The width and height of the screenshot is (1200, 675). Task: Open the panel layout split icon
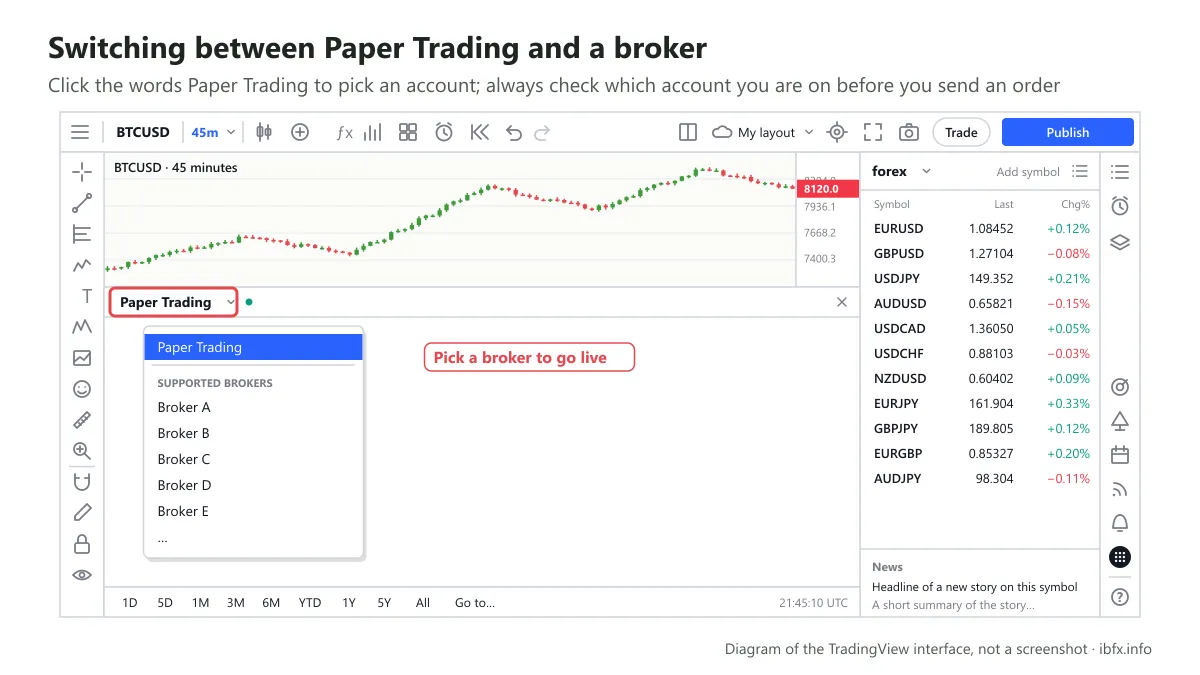click(688, 132)
